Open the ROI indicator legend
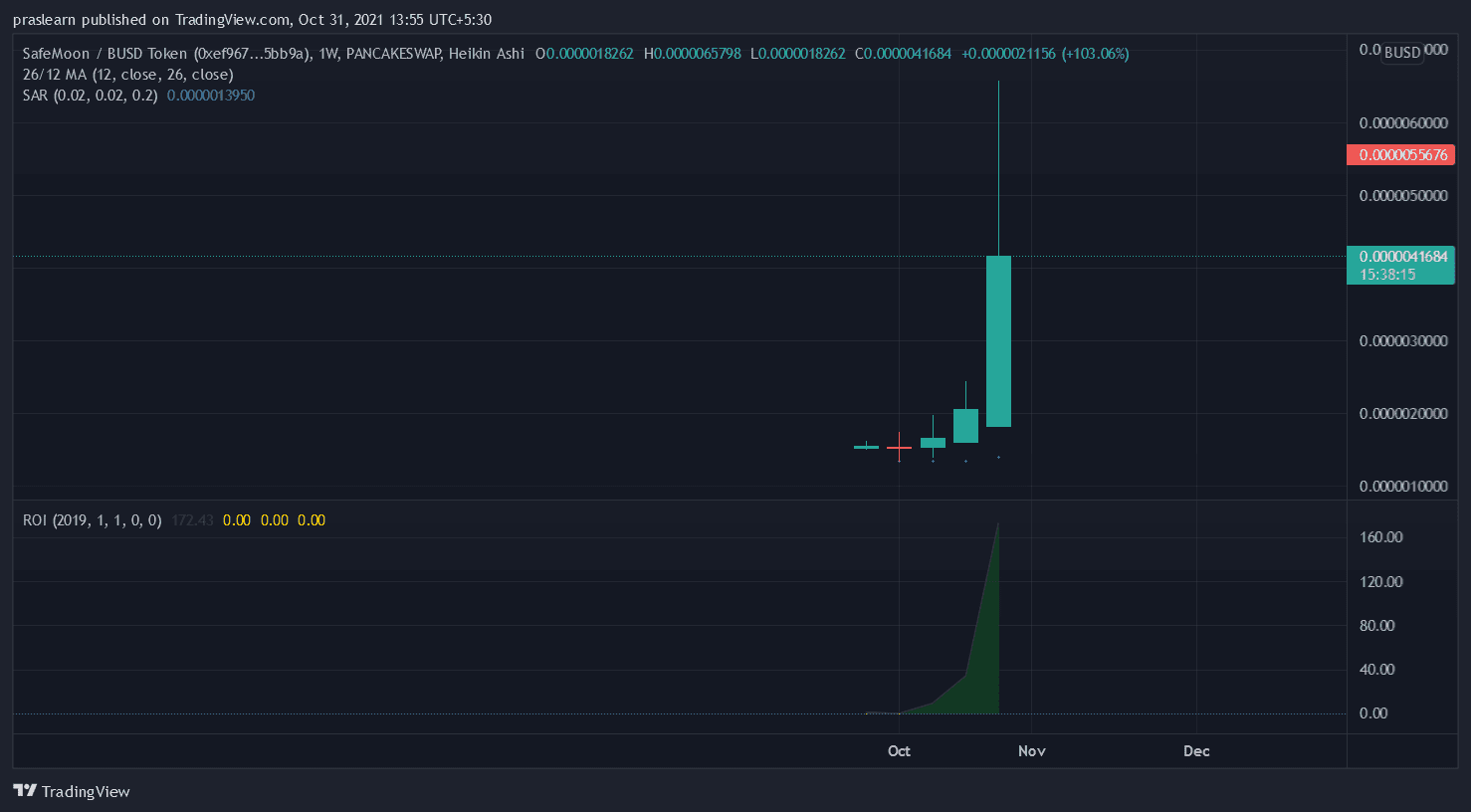1471x812 pixels. pos(92,520)
